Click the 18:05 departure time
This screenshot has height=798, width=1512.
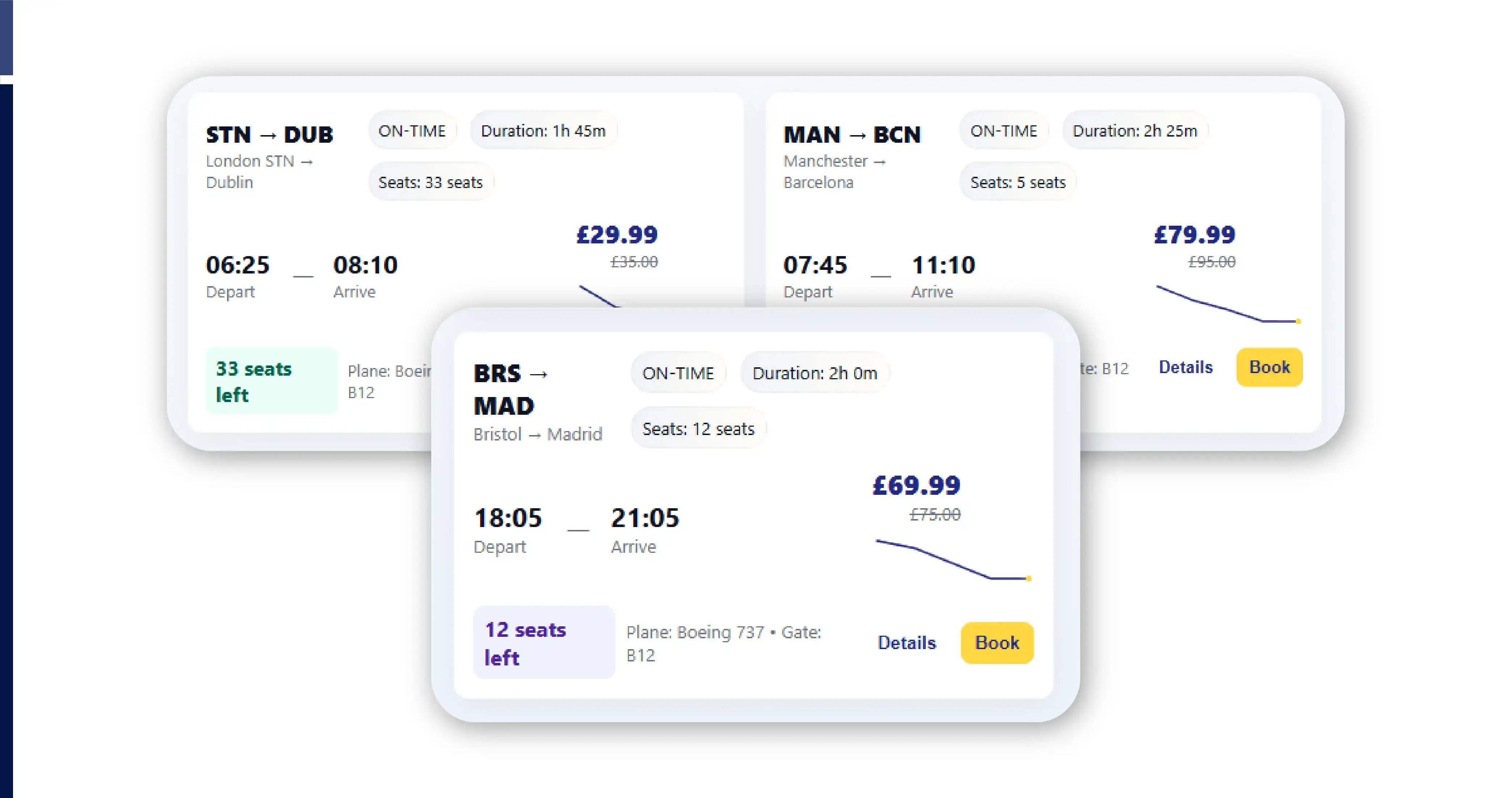click(x=507, y=518)
